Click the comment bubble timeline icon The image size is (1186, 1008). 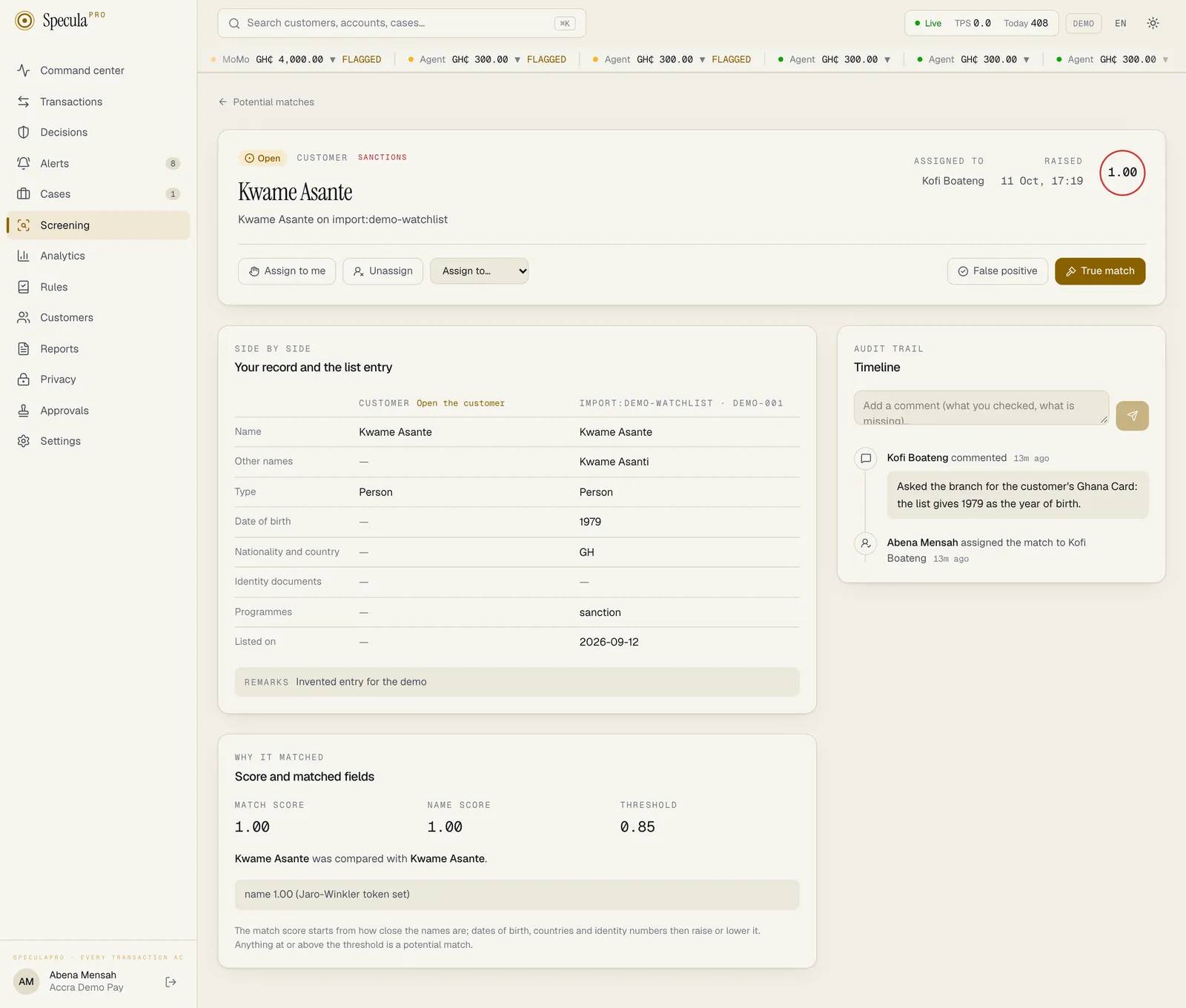[x=865, y=458]
